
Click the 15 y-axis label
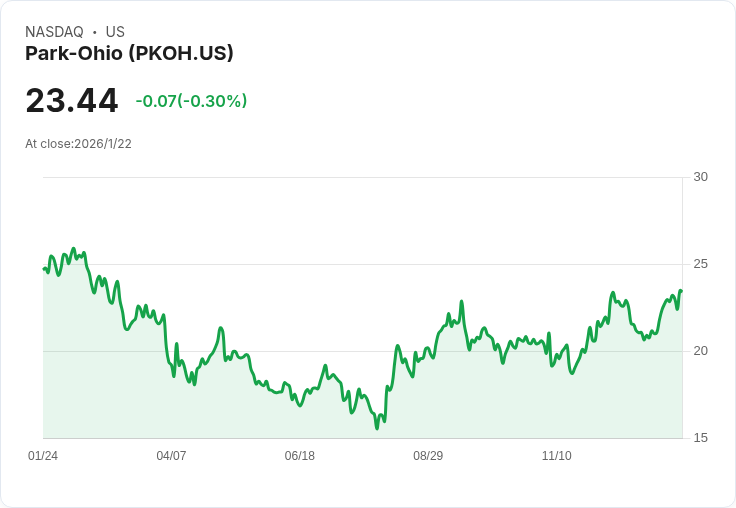tap(700, 438)
